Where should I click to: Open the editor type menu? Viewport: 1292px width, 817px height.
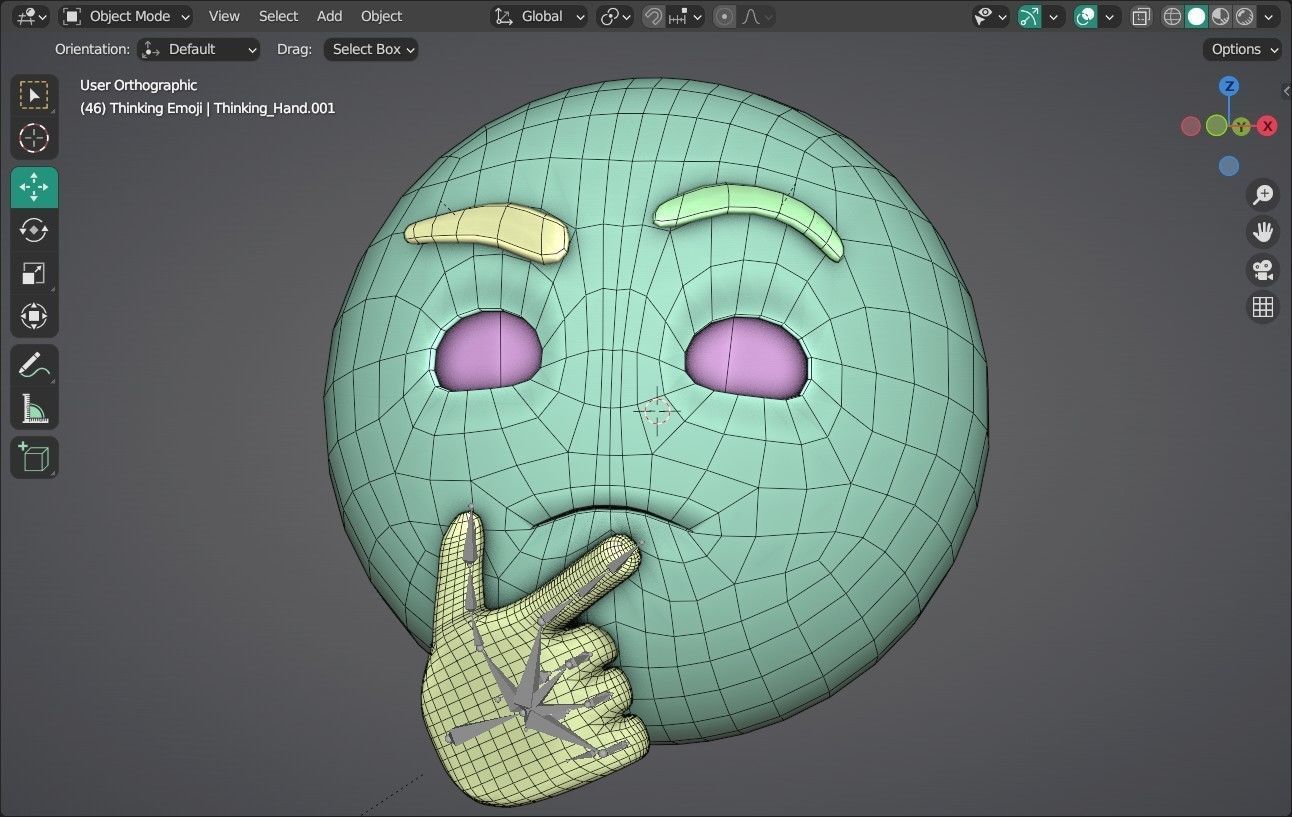32,16
